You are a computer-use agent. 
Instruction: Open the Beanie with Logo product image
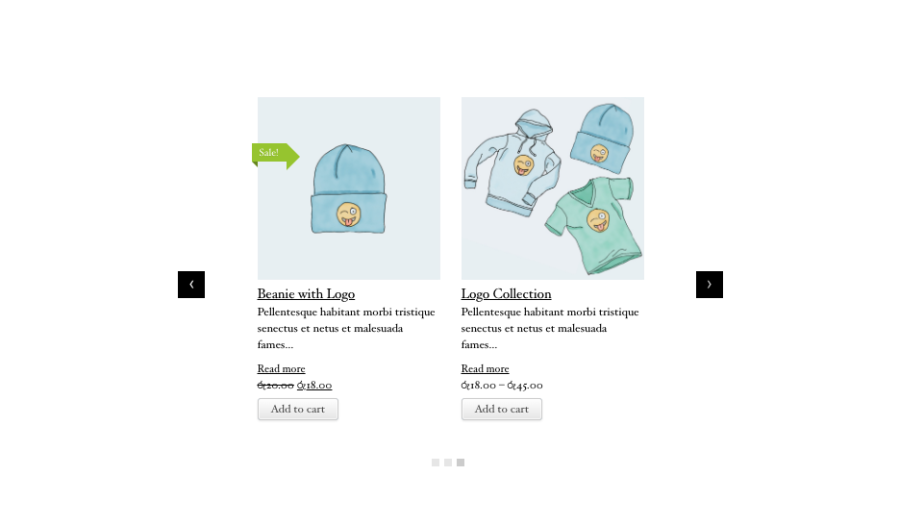click(x=349, y=188)
